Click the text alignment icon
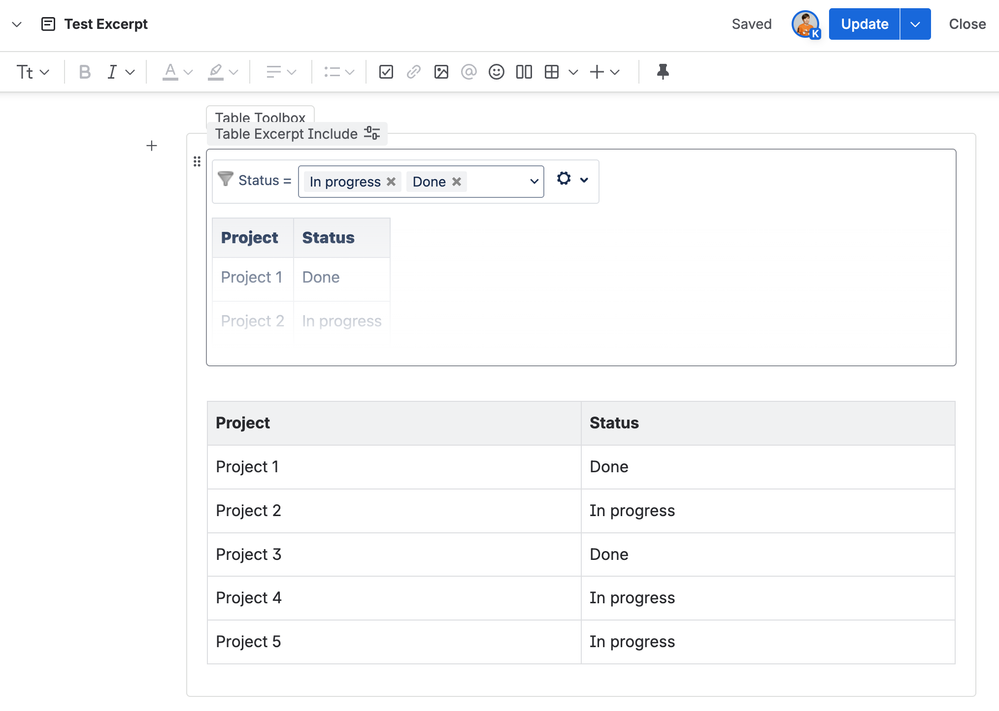Image resolution: width=999 pixels, height=711 pixels. click(x=274, y=72)
